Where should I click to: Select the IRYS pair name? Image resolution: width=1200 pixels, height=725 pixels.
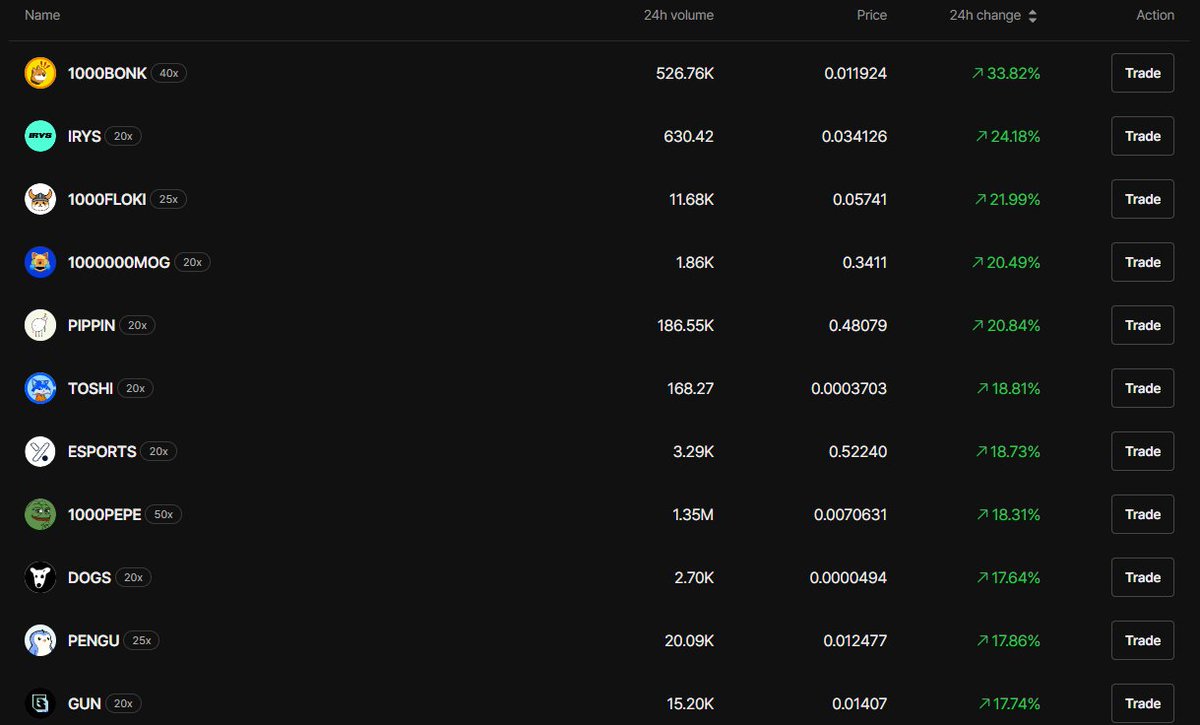(84, 136)
